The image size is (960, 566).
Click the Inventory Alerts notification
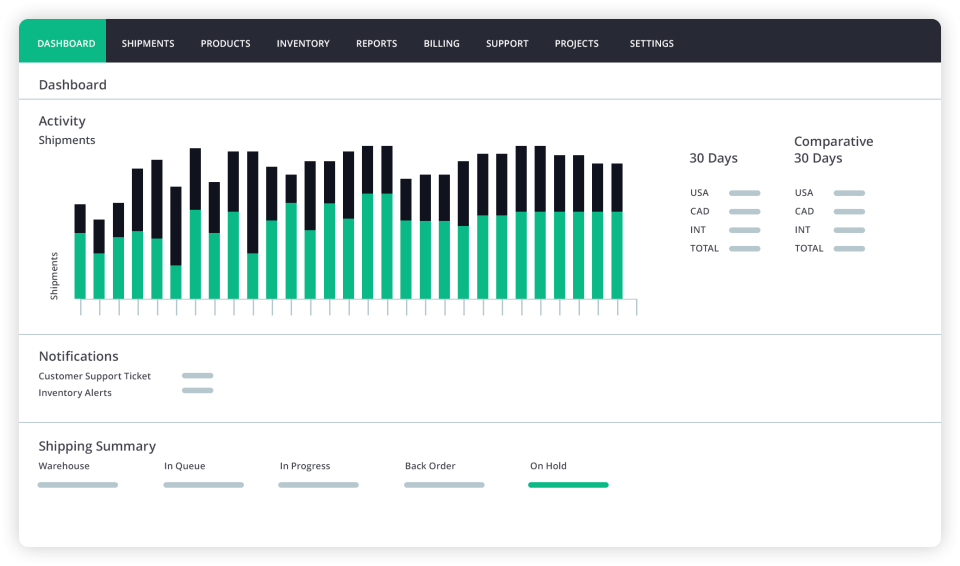[x=75, y=393]
